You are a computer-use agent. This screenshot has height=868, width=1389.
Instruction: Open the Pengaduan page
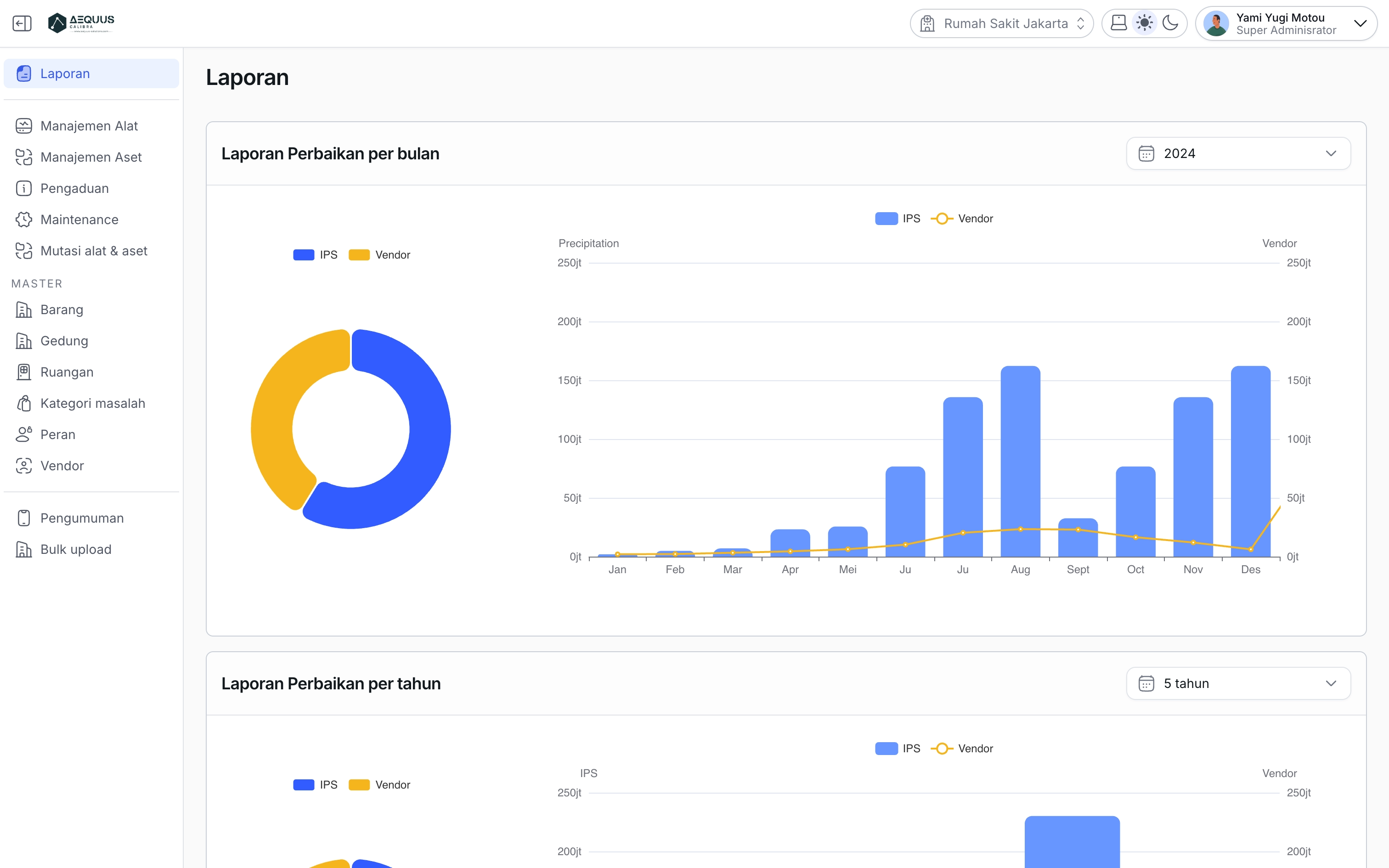pyautogui.click(x=91, y=188)
